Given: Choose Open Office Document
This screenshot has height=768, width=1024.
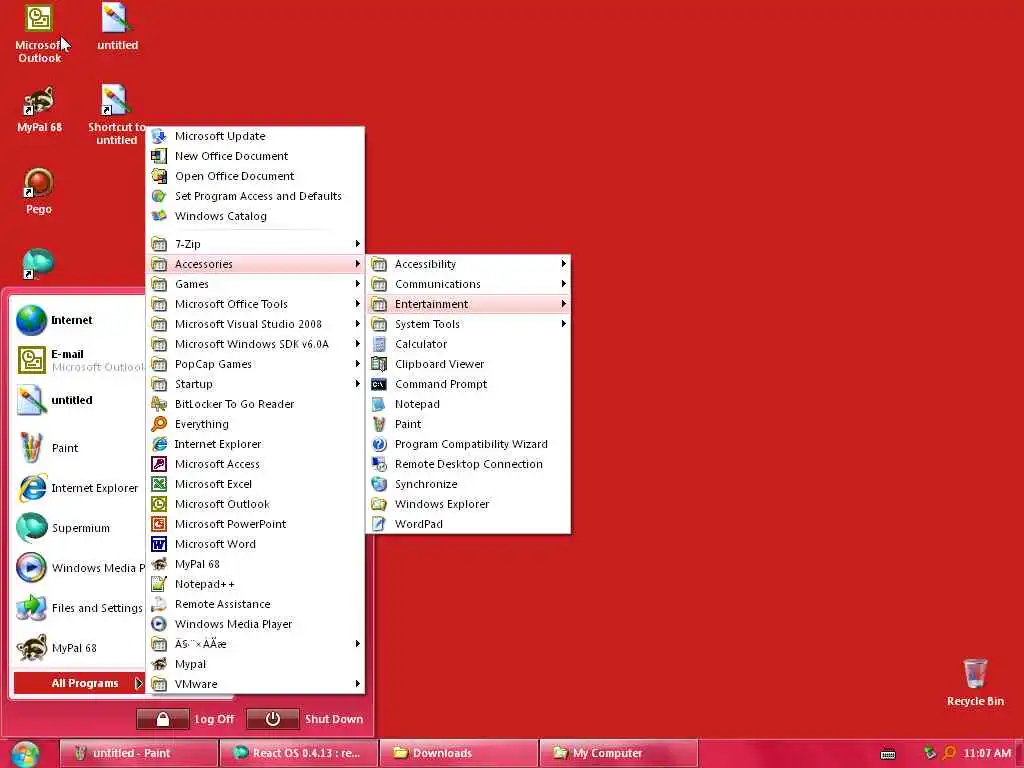Looking at the screenshot, I should [x=255, y=176].
